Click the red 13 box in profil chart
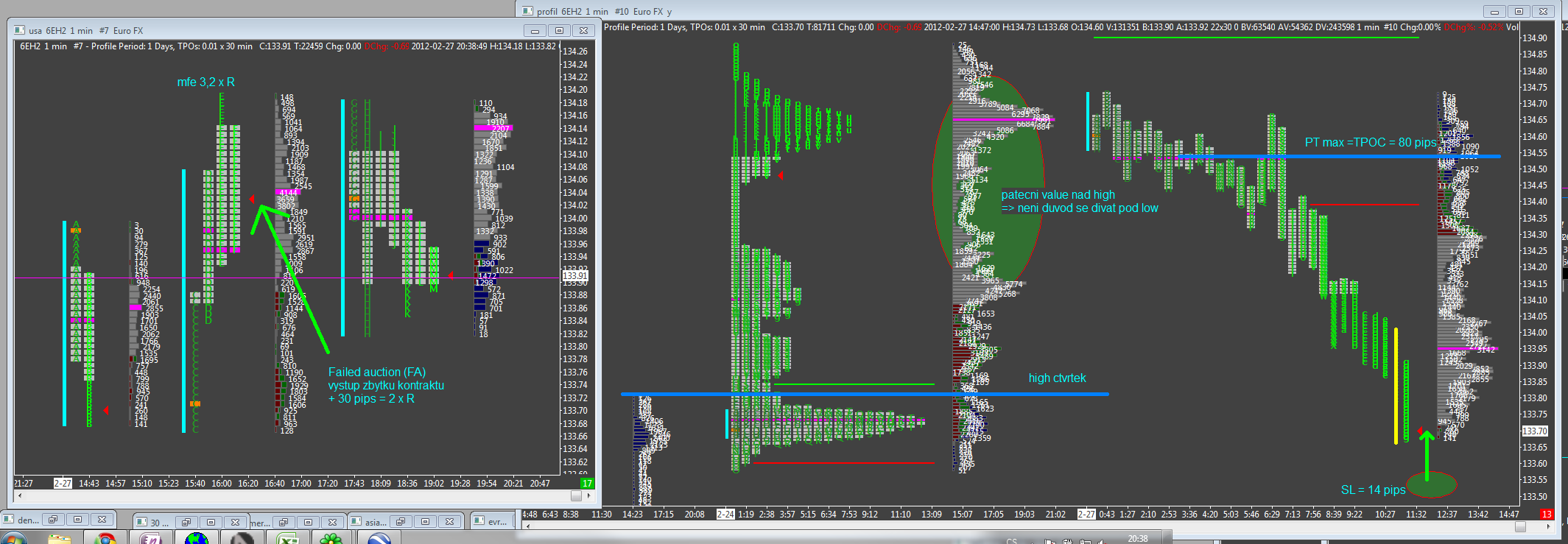Viewport: 1568px width, 544px height. (x=1547, y=515)
